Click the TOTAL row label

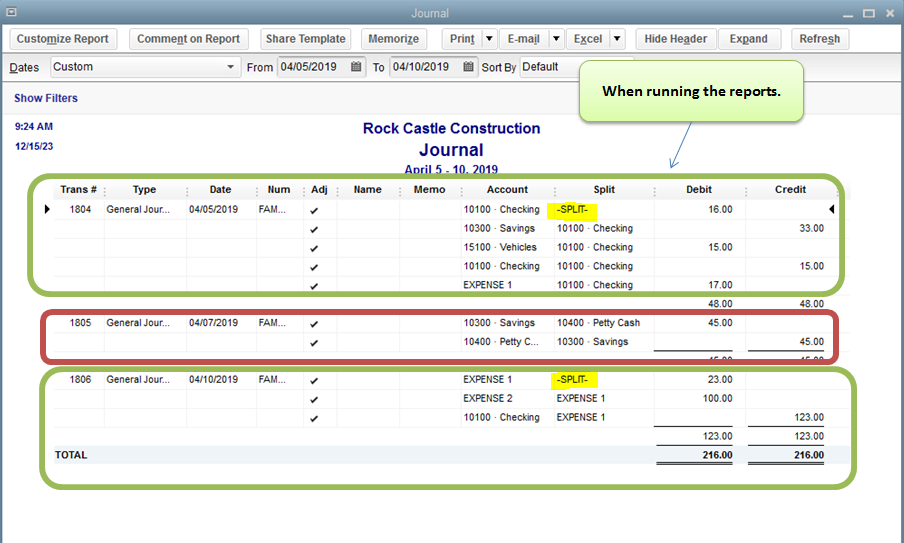(71, 455)
